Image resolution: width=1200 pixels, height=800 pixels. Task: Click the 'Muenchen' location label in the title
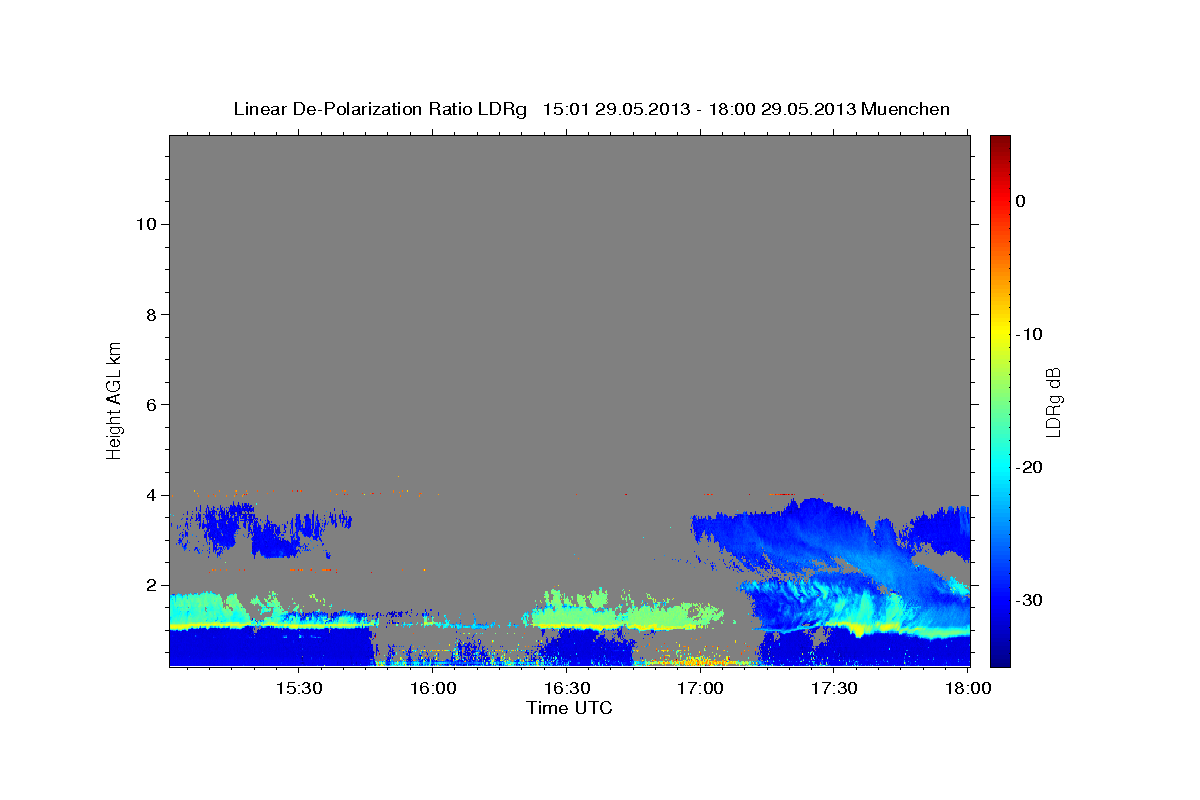coord(906,109)
